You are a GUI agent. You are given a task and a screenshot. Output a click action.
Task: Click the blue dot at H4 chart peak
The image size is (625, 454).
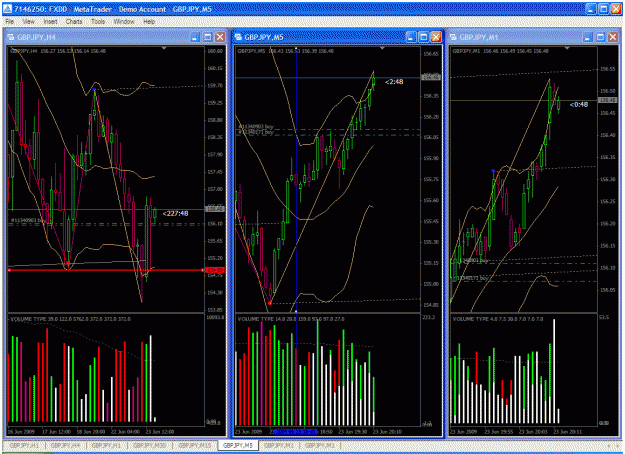point(94,89)
